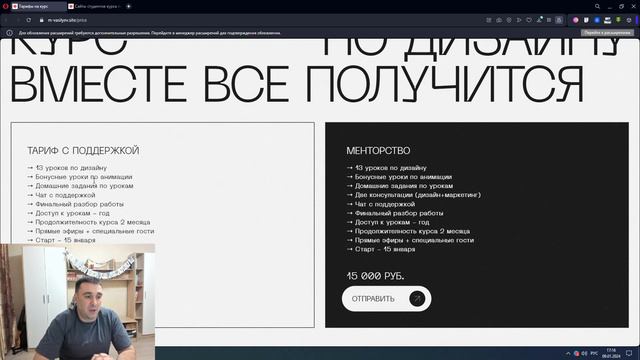Click the highlighted square icon at address bar end
The image size is (640, 360).
(x=559, y=20)
